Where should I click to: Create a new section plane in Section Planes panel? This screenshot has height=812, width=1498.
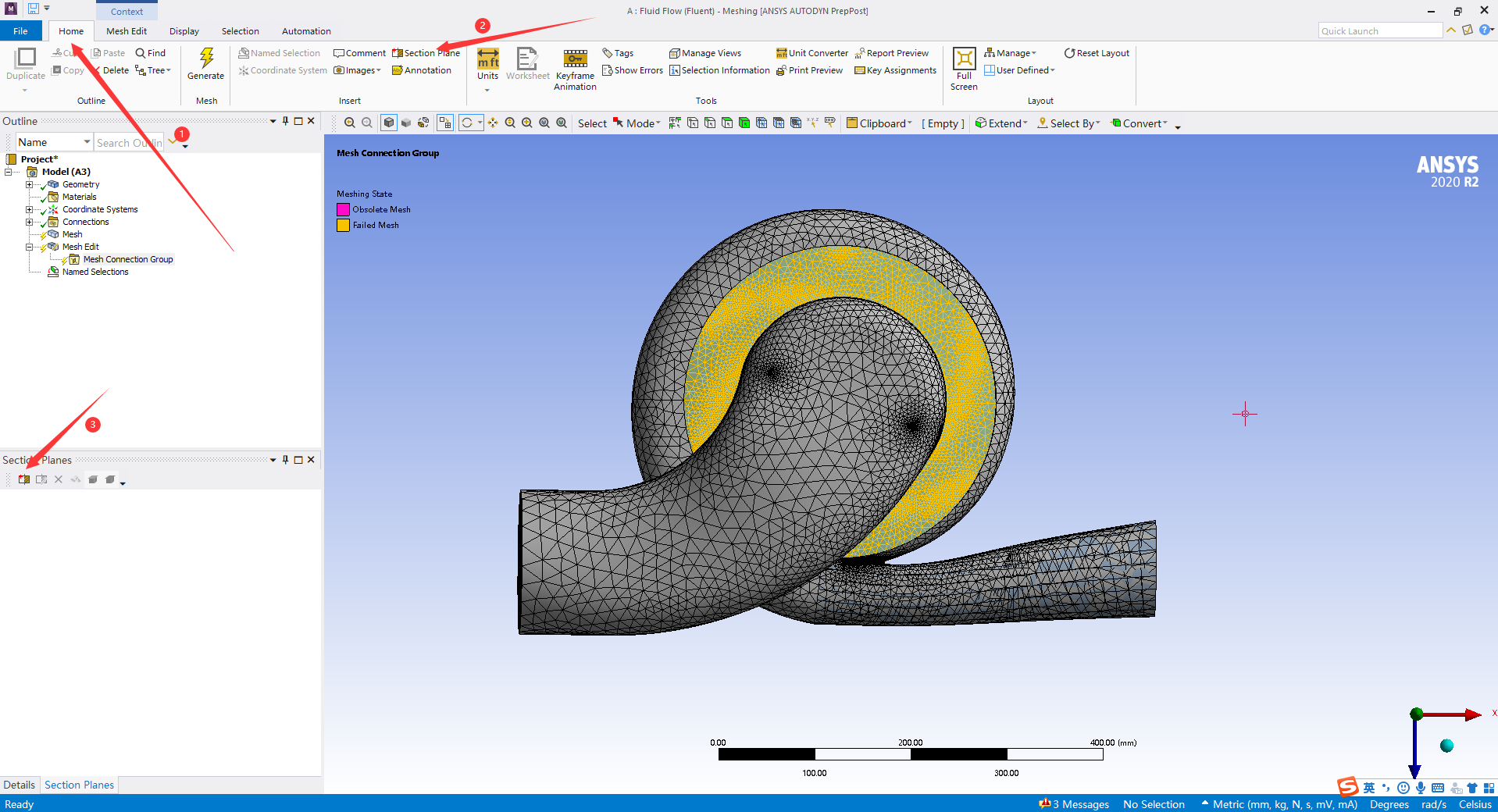23,479
